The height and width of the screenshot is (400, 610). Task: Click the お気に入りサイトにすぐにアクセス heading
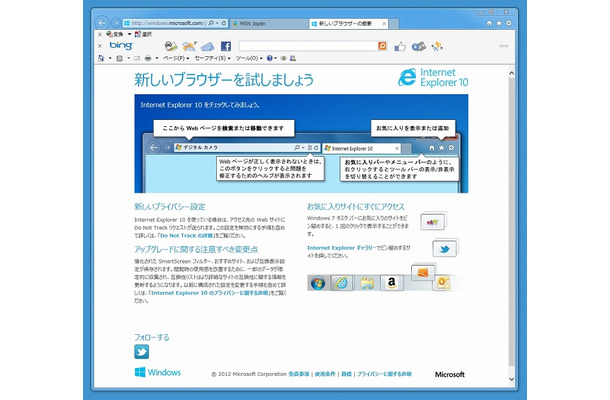click(x=356, y=207)
